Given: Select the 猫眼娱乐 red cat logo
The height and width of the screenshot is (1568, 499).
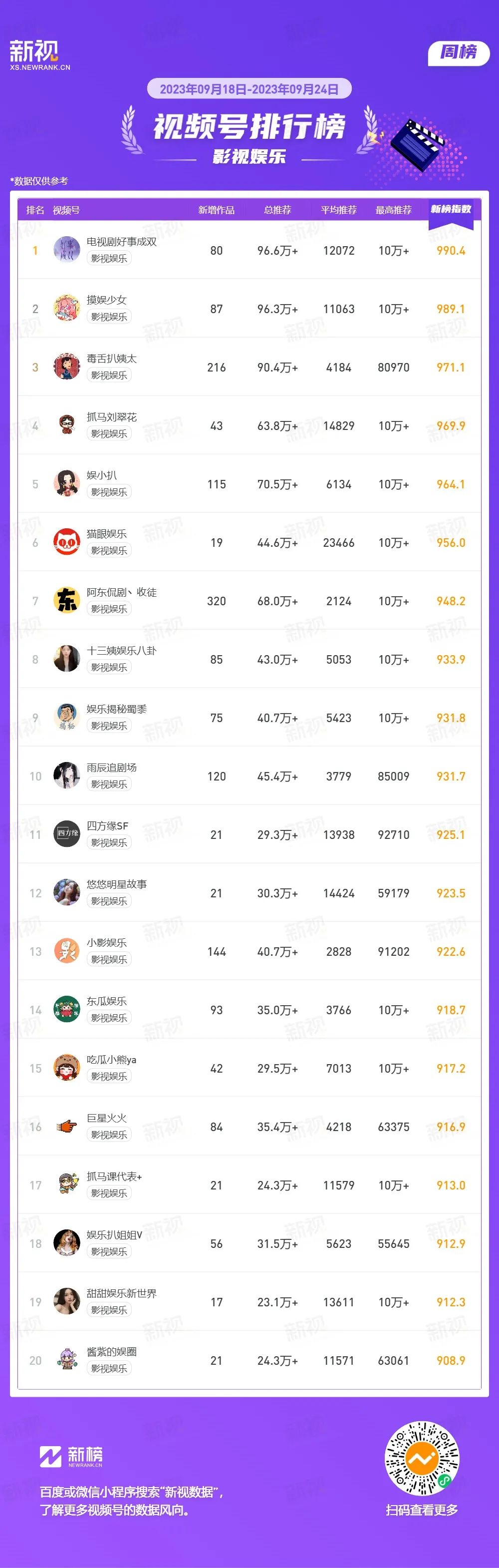Looking at the screenshot, I should click(67, 542).
